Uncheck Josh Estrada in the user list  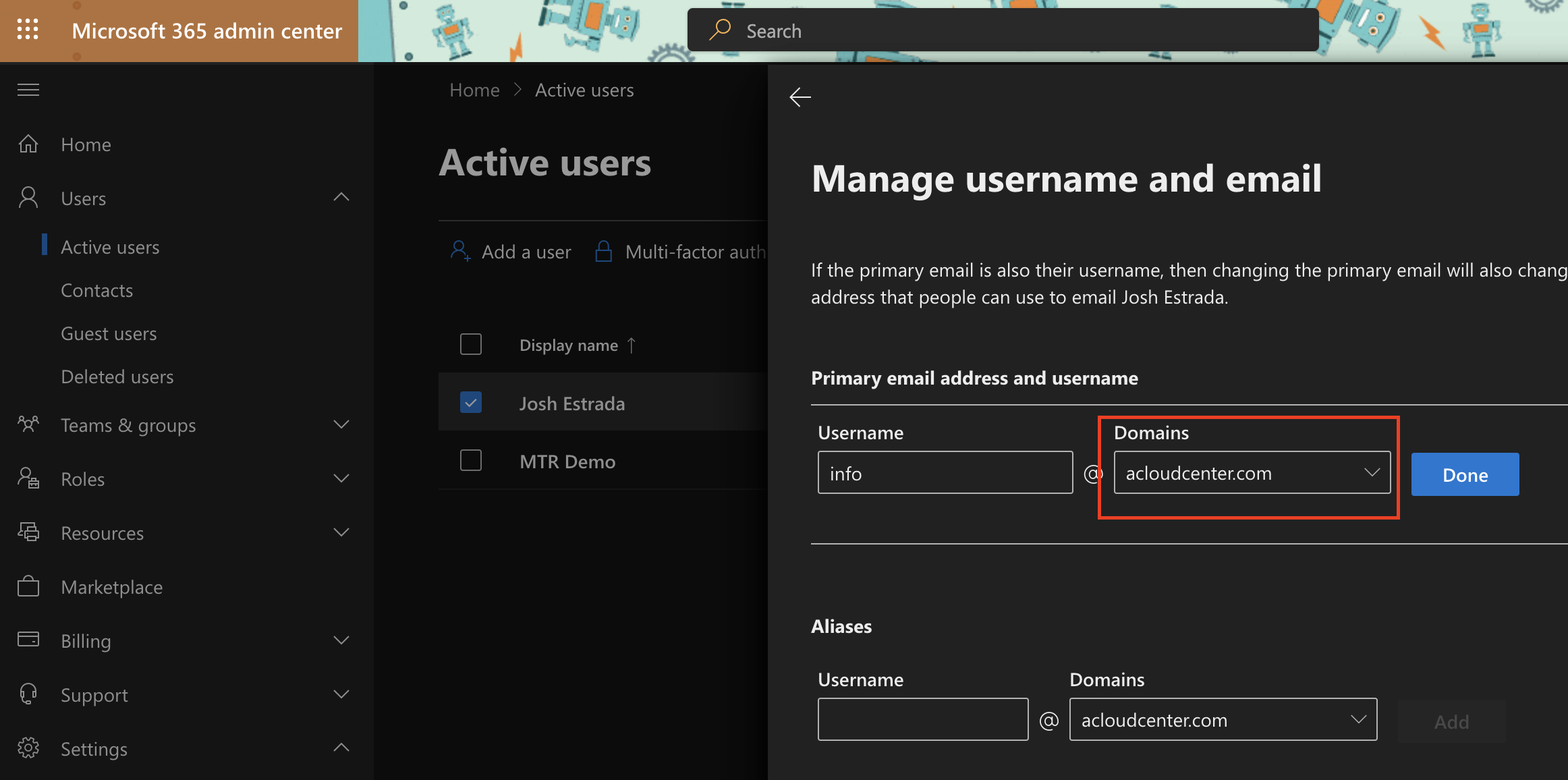pyautogui.click(x=470, y=402)
